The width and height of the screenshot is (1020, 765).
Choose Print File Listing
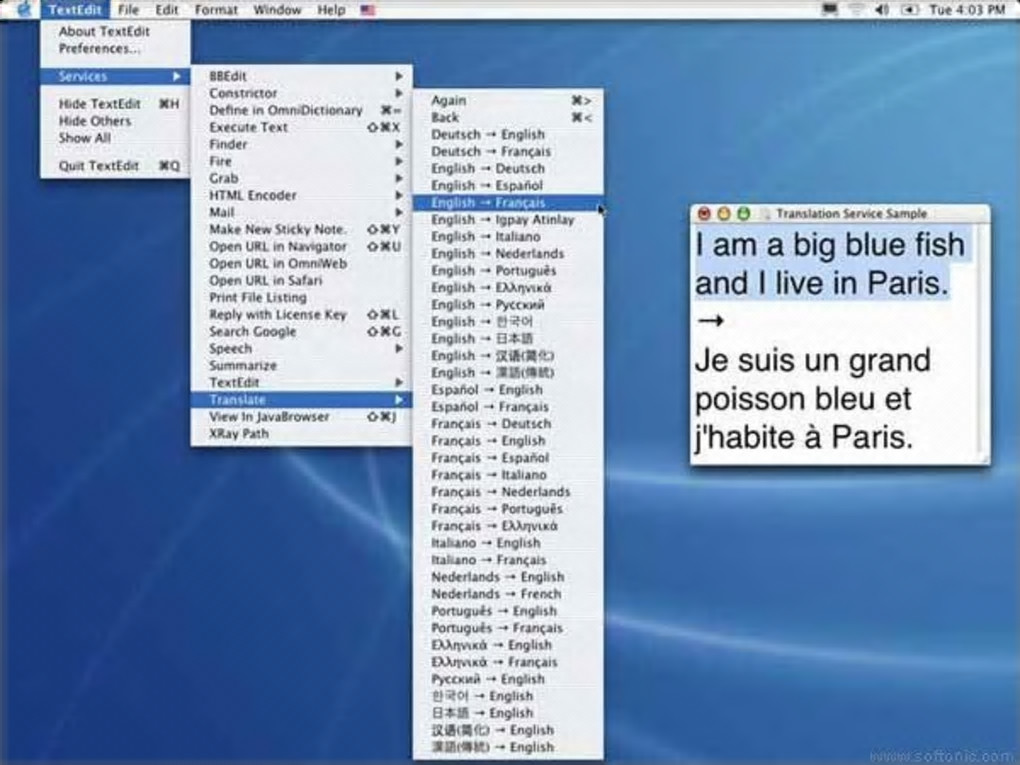click(x=301, y=297)
